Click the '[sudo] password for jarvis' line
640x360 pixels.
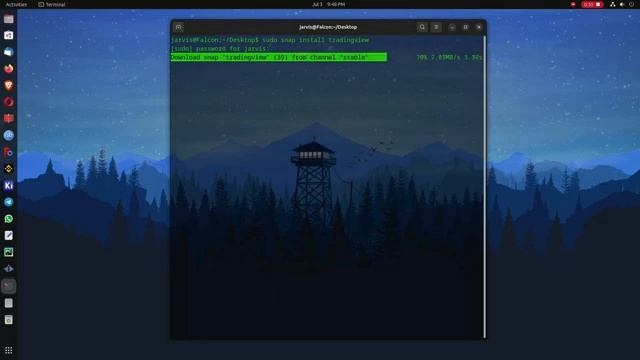[220, 49]
